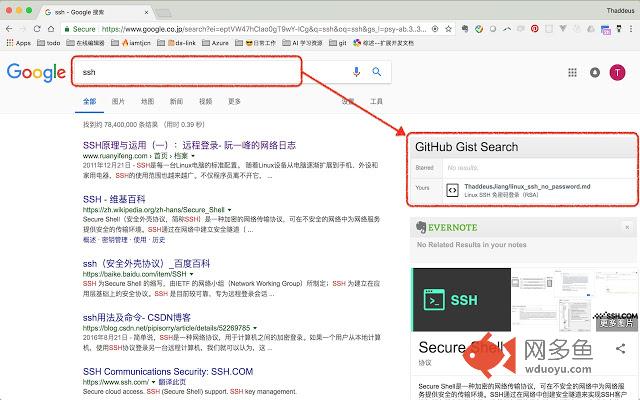Open the todo bookmarks folder
This screenshot has width=640, height=400.
click(49, 42)
